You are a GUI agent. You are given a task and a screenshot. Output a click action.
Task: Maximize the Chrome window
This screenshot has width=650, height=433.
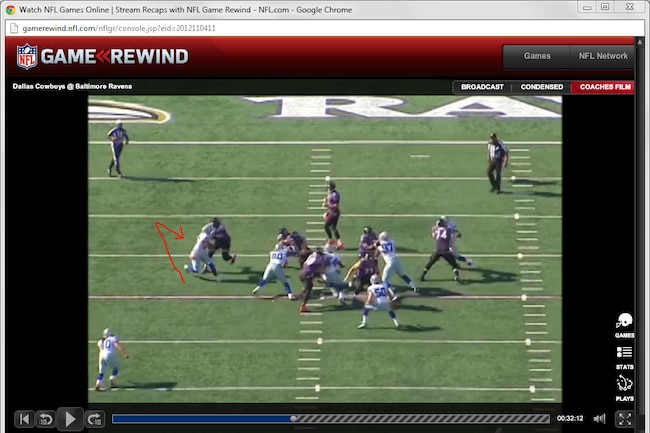(x=605, y=7)
